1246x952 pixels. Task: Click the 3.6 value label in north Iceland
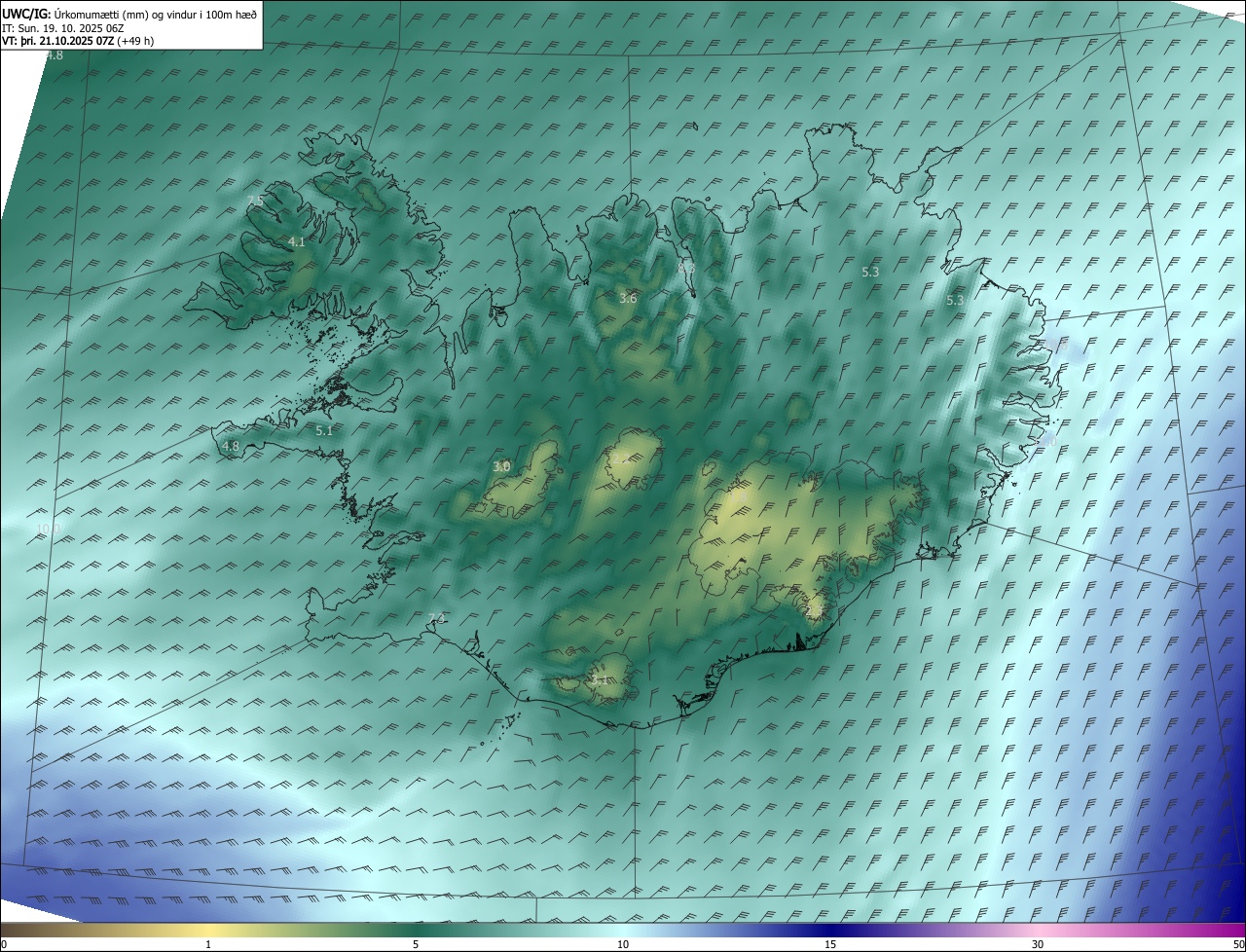pos(628,298)
